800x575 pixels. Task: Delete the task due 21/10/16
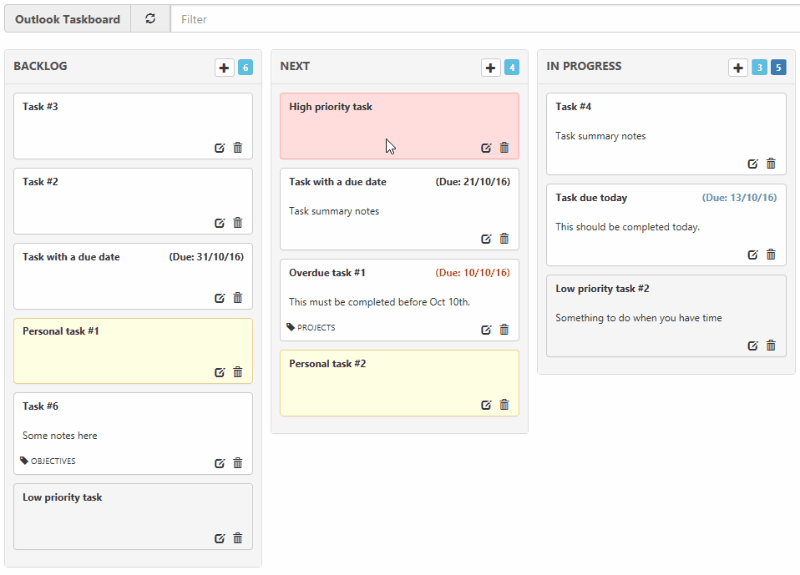[x=504, y=238]
